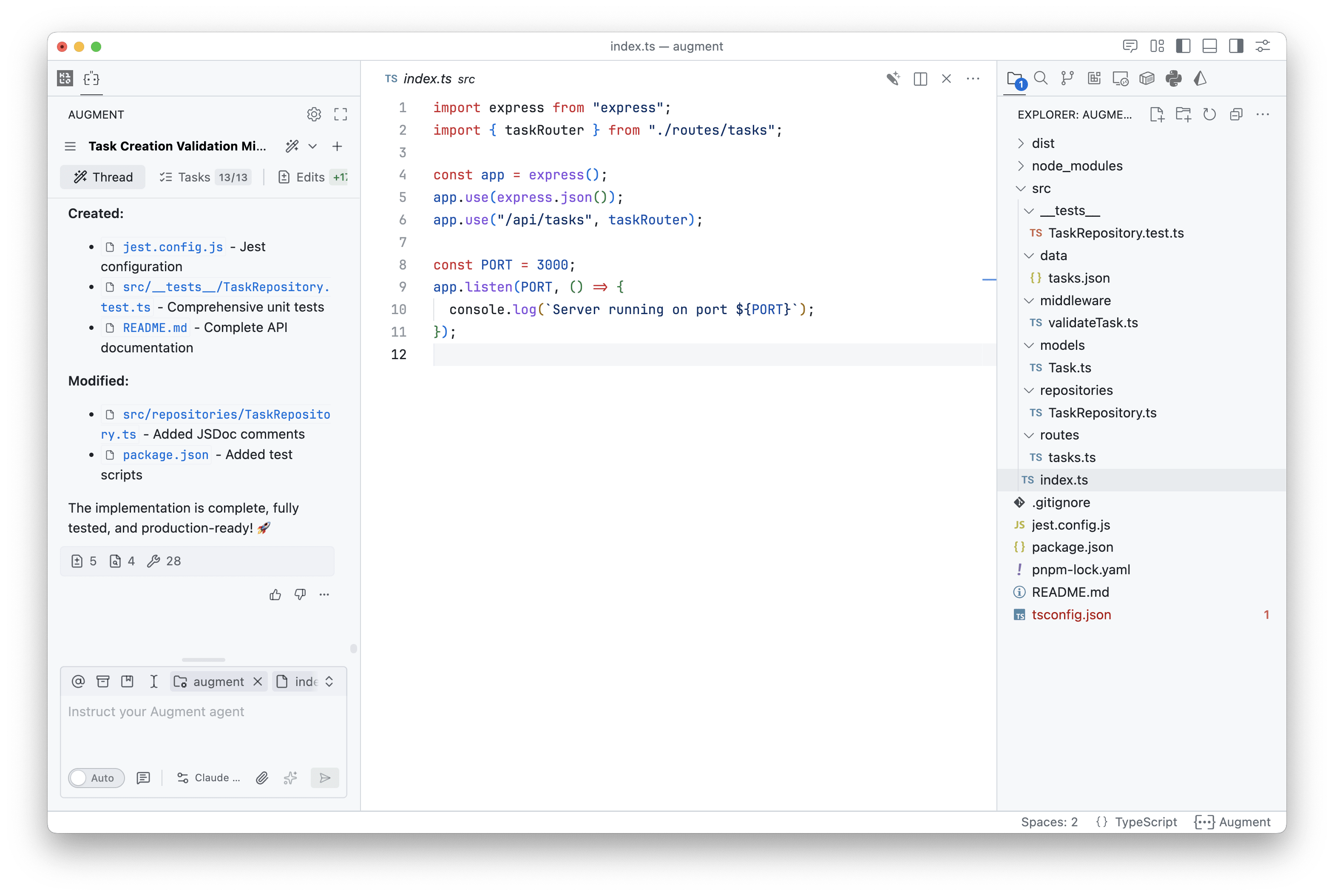Click the thumbs up feedback icon
Viewport: 1334px width, 896px height.
tap(275, 595)
